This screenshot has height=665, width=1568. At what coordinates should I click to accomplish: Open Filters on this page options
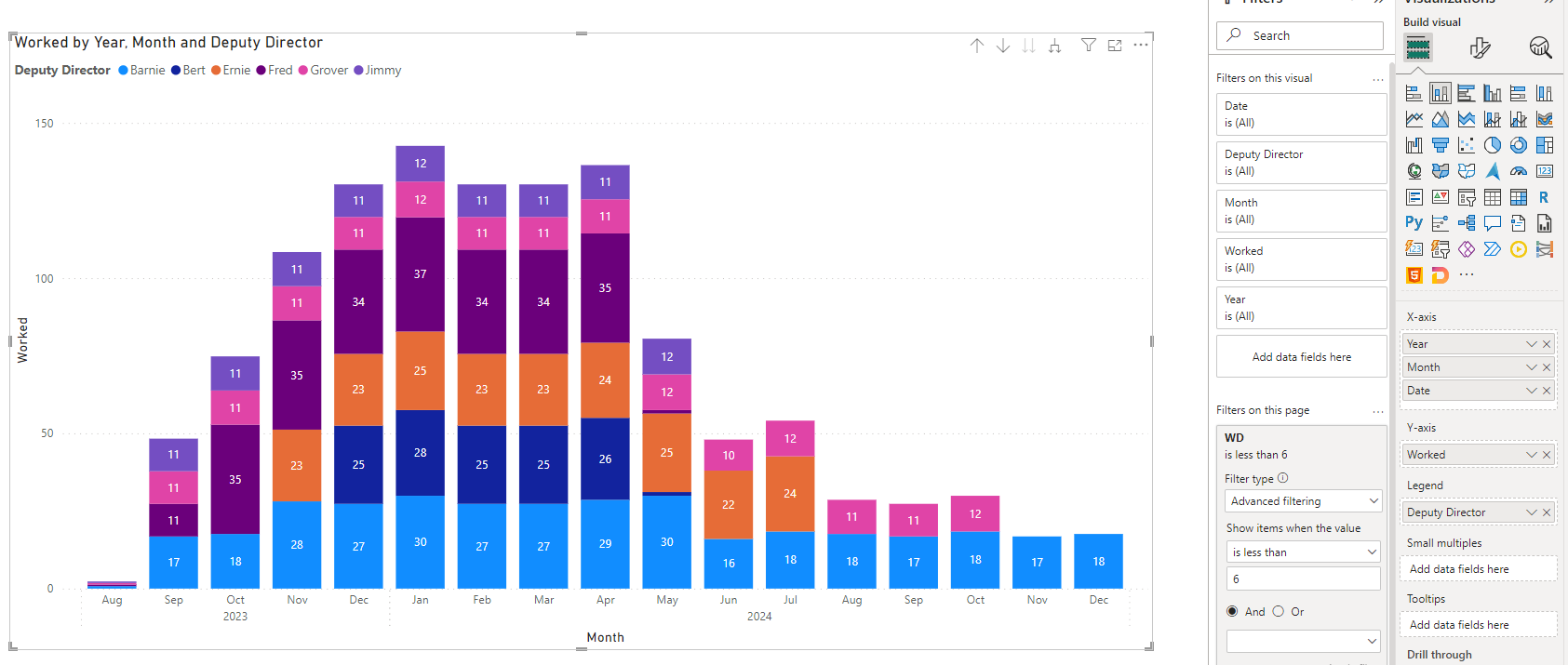click(1378, 411)
